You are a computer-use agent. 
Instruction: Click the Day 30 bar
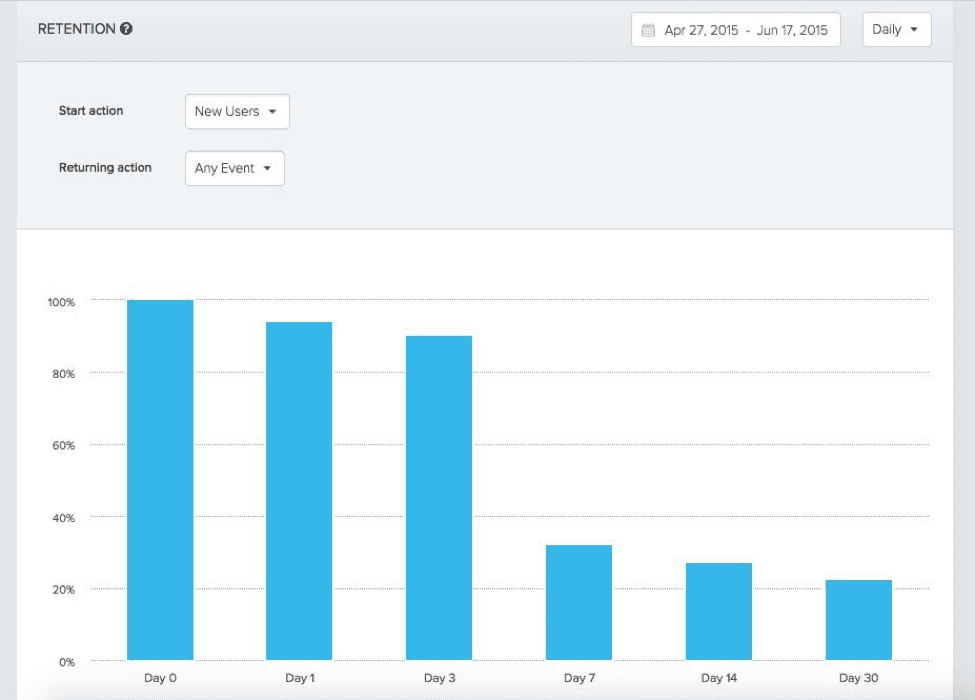click(858, 620)
